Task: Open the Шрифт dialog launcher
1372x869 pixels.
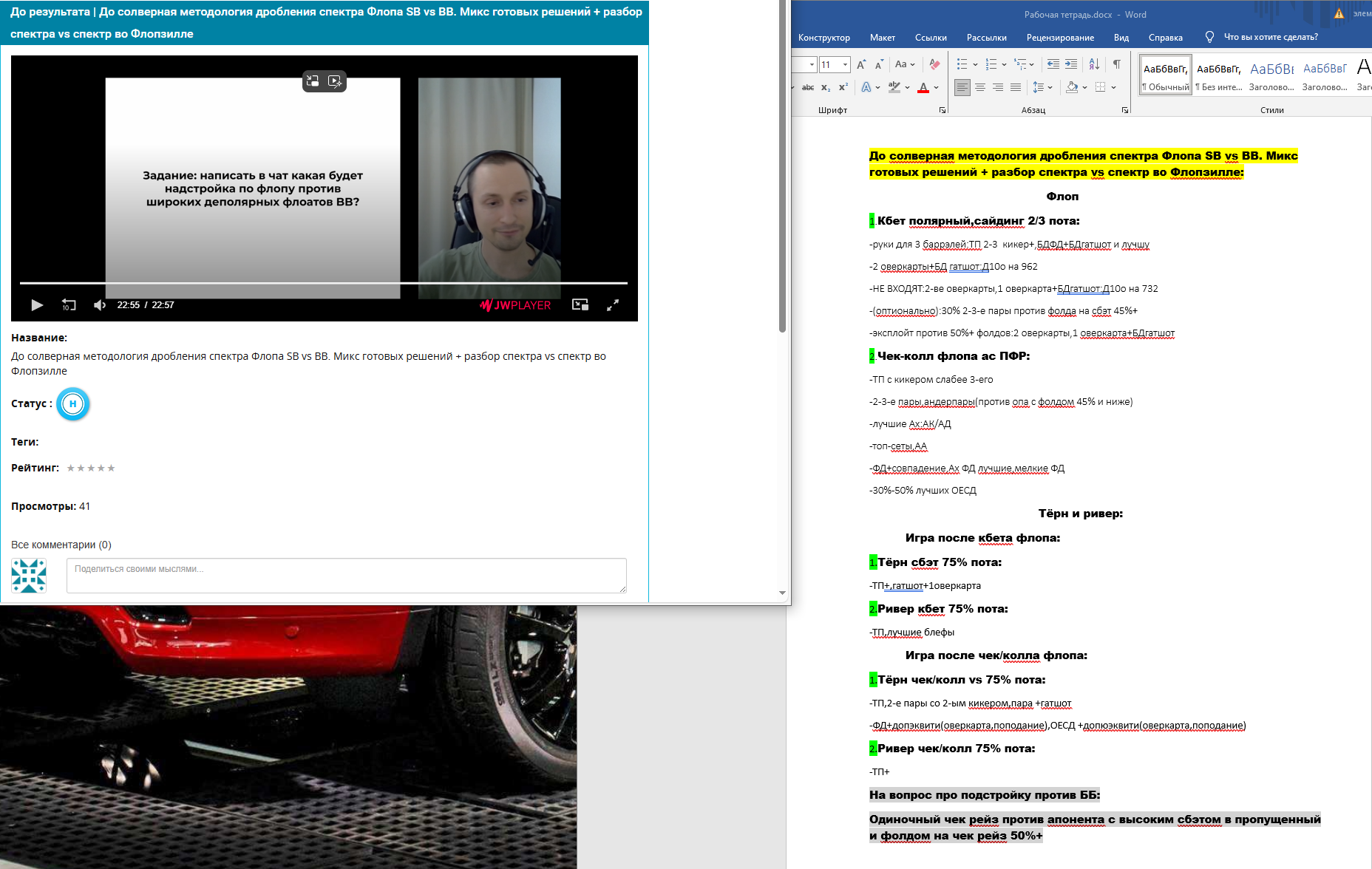Action: click(x=943, y=110)
